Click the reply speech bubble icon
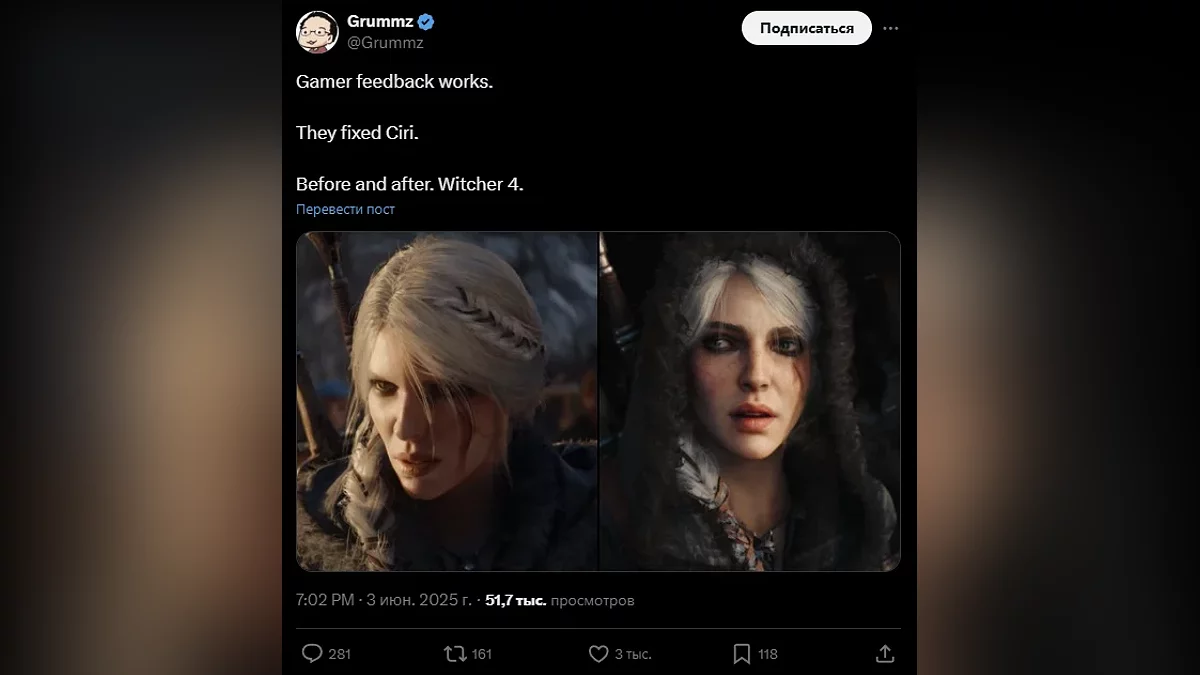The width and height of the screenshot is (1200, 675). (312, 654)
